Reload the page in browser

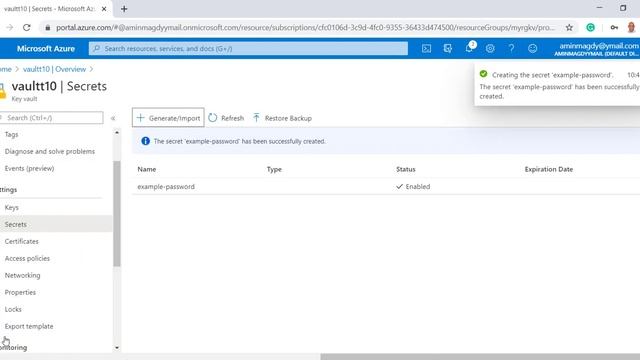[27, 27]
